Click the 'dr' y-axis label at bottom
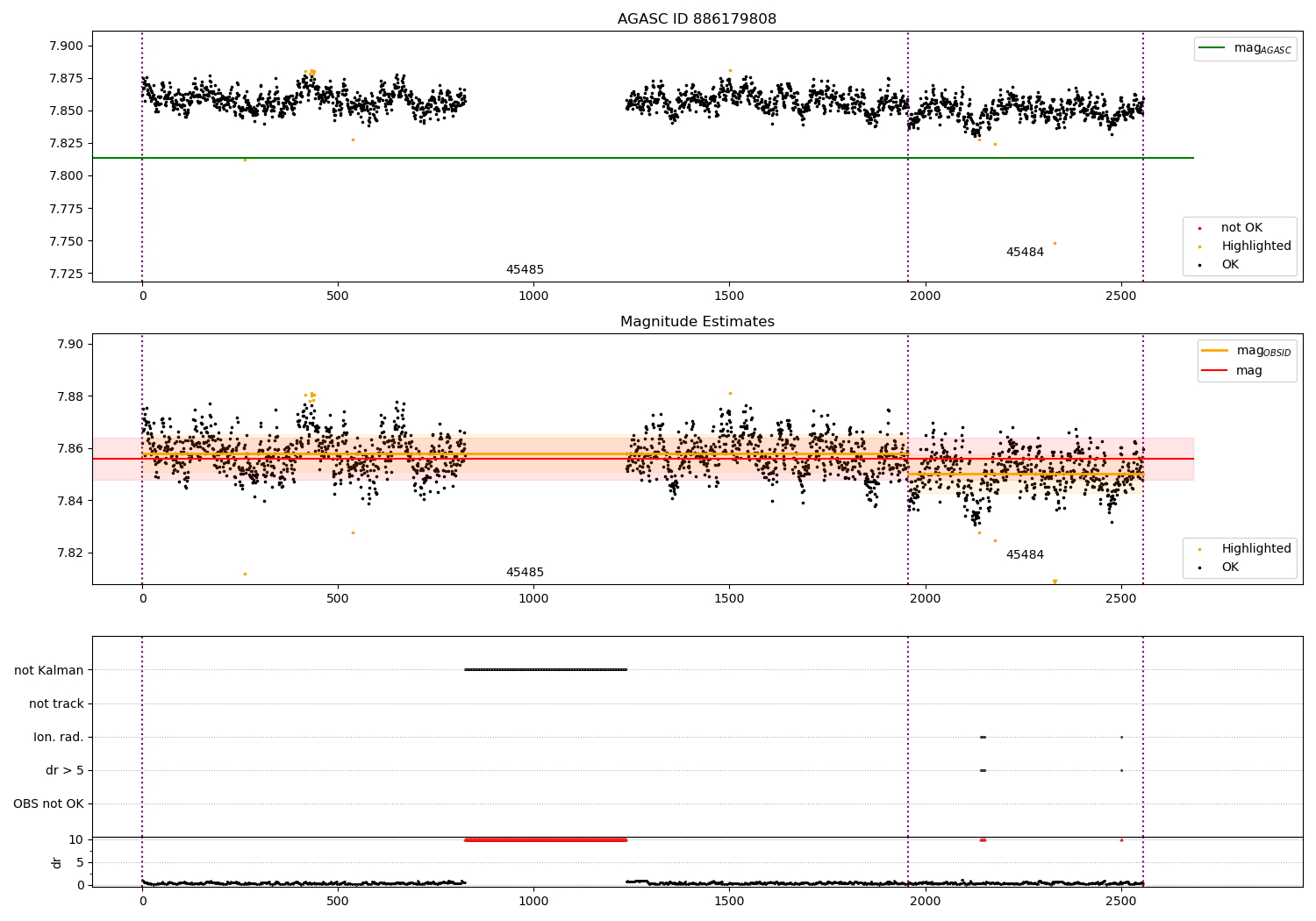The width and height of the screenshot is (1316, 921). click(x=57, y=862)
